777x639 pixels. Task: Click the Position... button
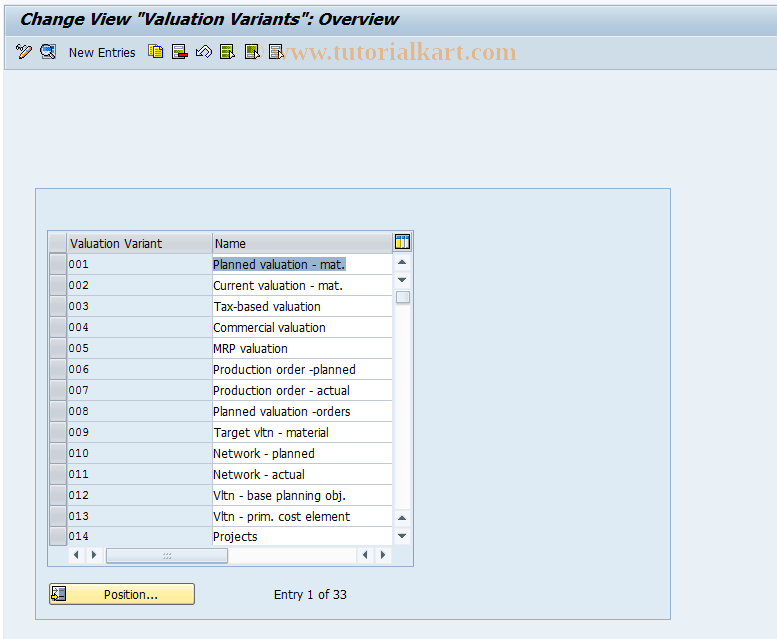[122, 594]
